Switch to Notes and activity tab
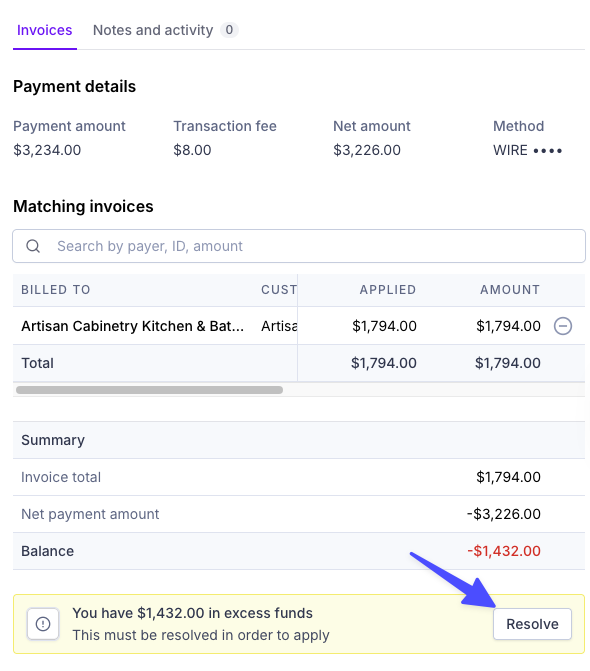The width and height of the screenshot is (590, 671). tap(153, 30)
